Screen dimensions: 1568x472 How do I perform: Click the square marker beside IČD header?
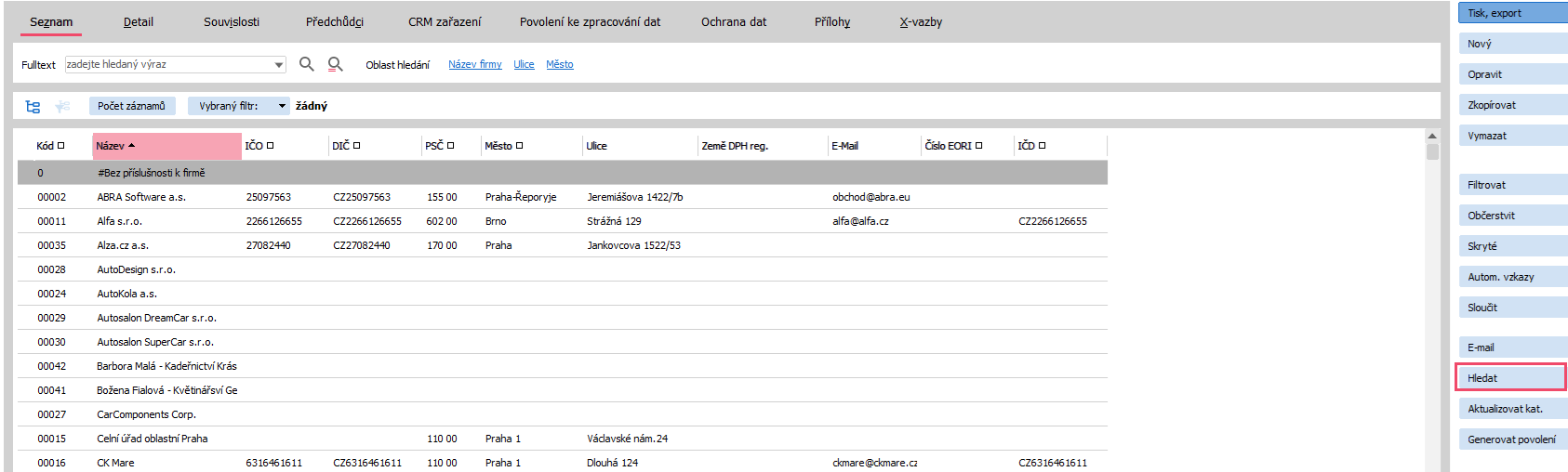click(x=1043, y=146)
